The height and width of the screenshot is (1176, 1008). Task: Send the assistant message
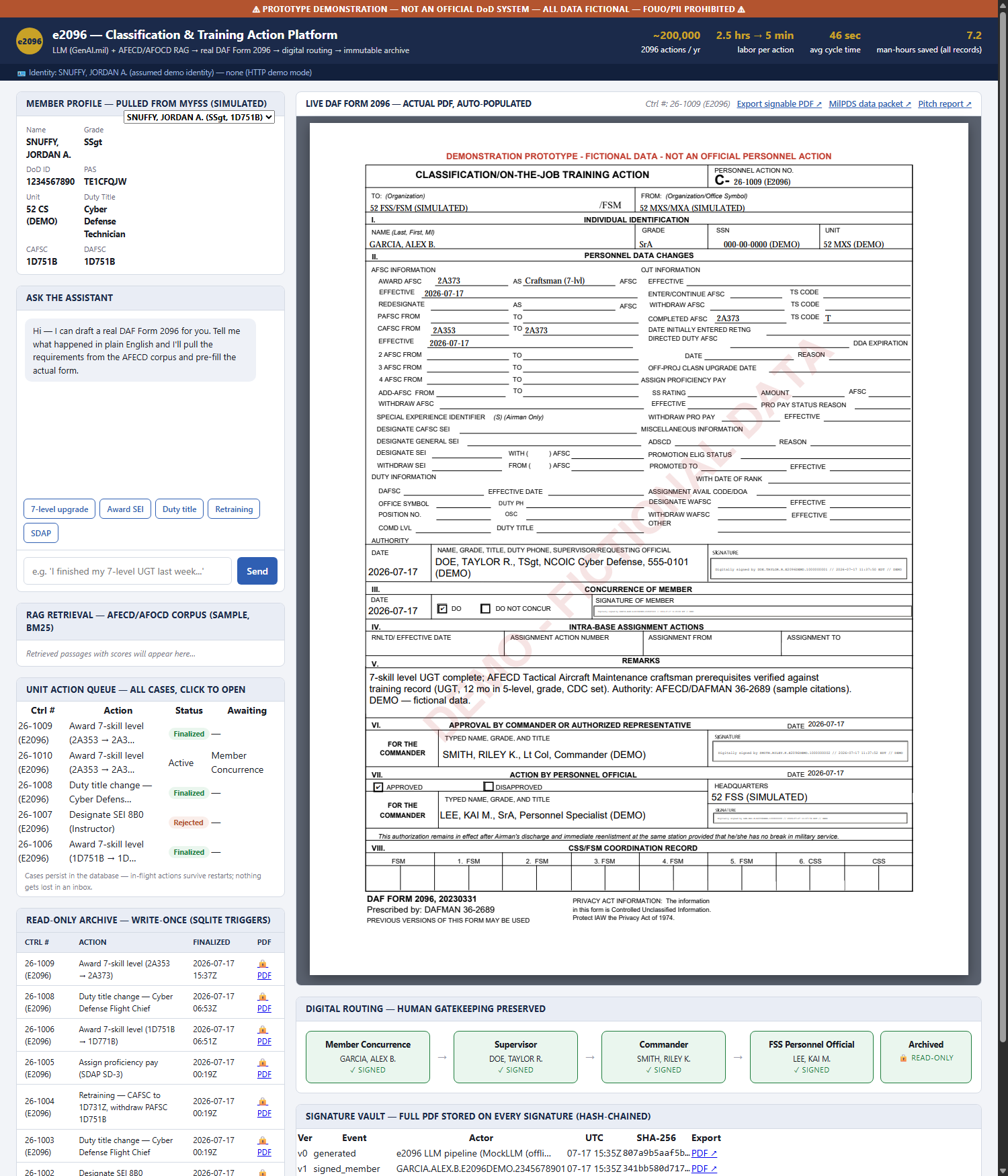pos(257,571)
